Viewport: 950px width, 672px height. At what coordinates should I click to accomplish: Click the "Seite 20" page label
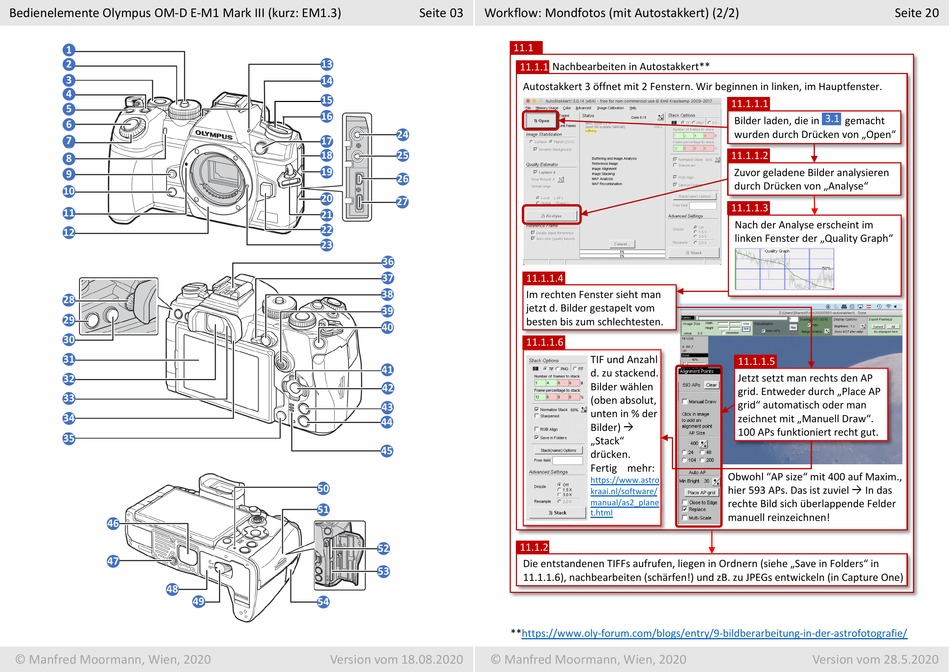[x=916, y=13]
